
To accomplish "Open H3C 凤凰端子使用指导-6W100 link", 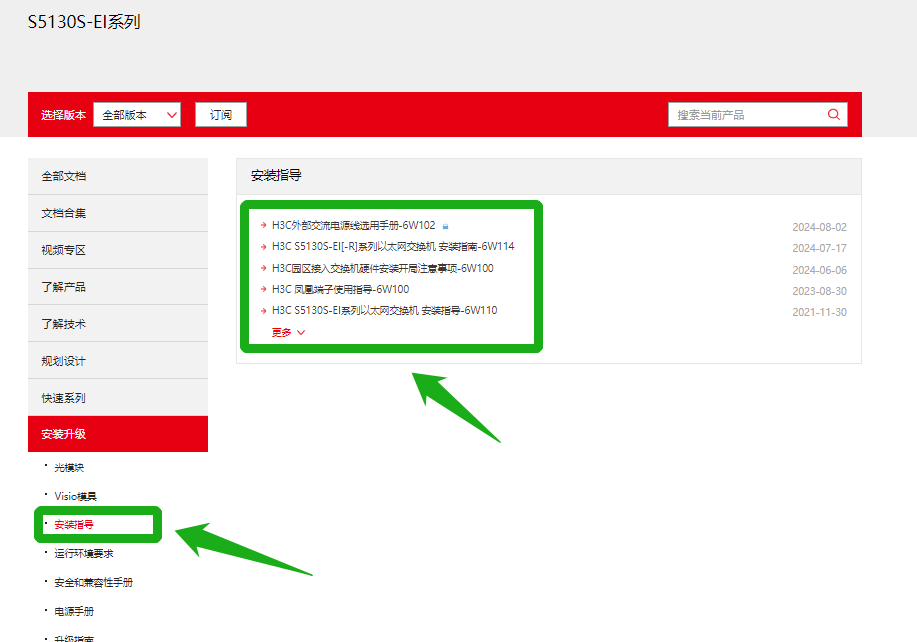I will pyautogui.click(x=340, y=289).
